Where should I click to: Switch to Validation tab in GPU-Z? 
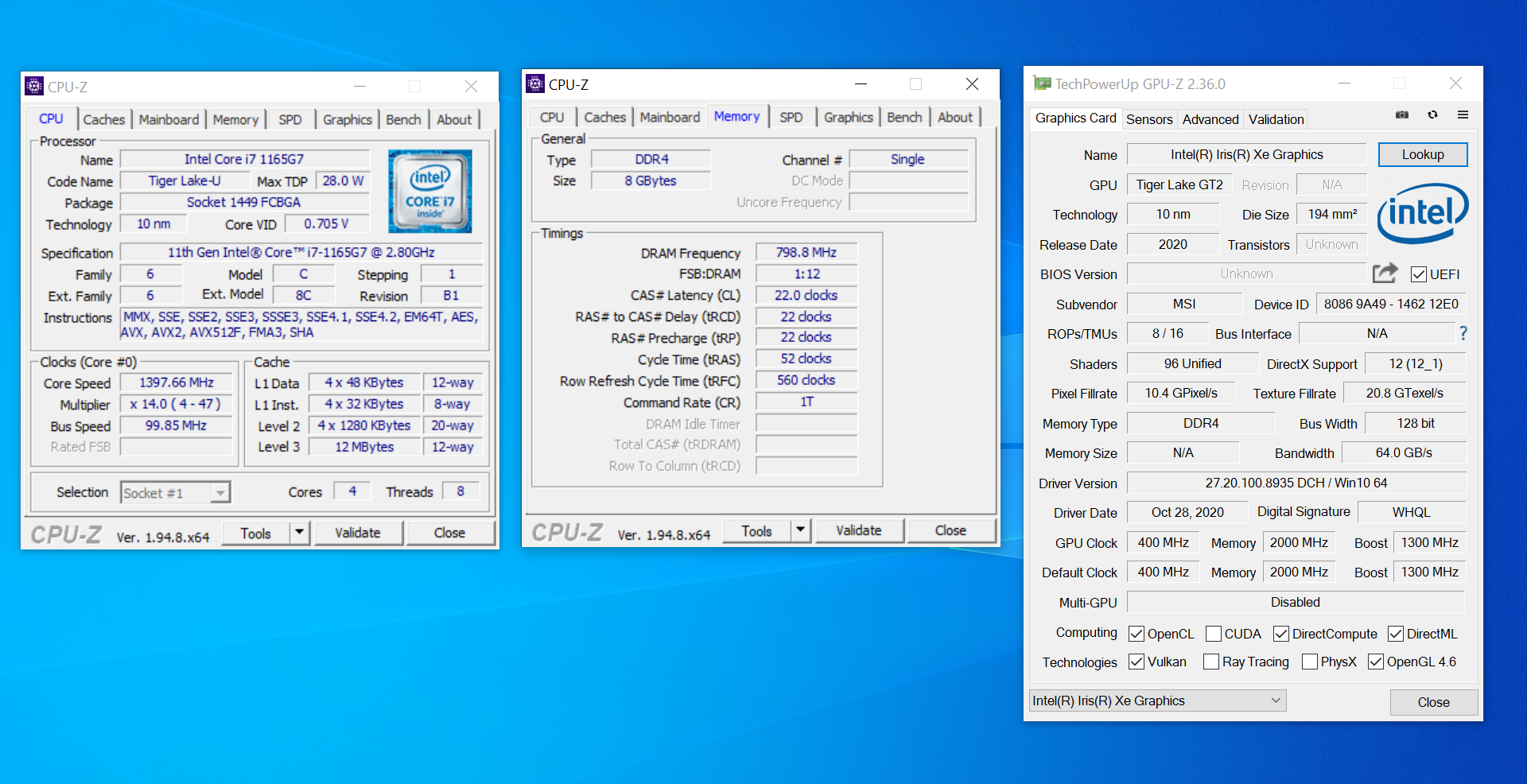pos(1276,119)
